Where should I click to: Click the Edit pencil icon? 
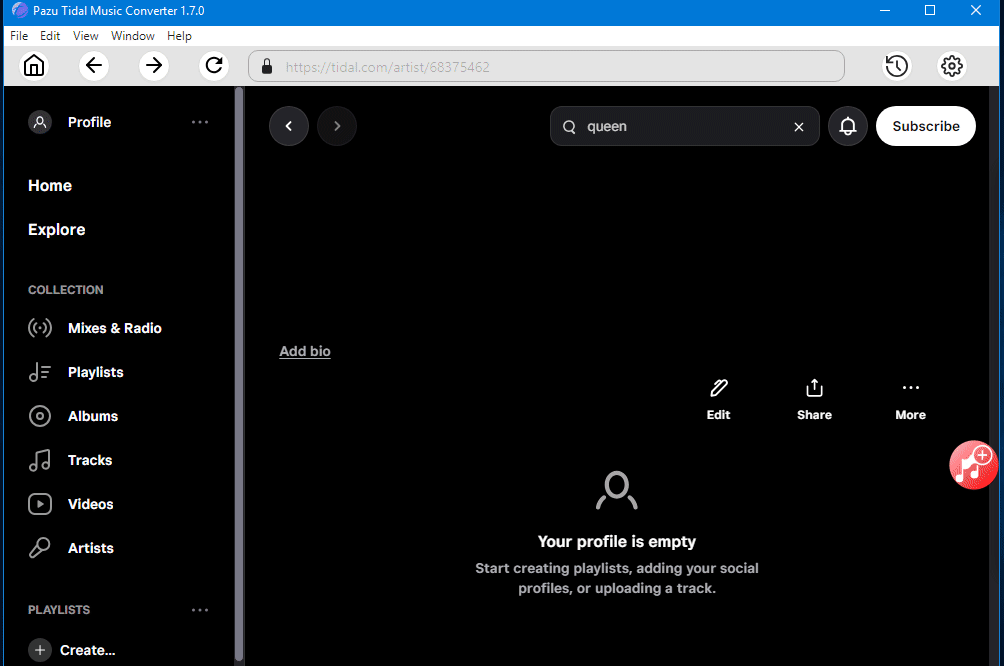click(718, 388)
